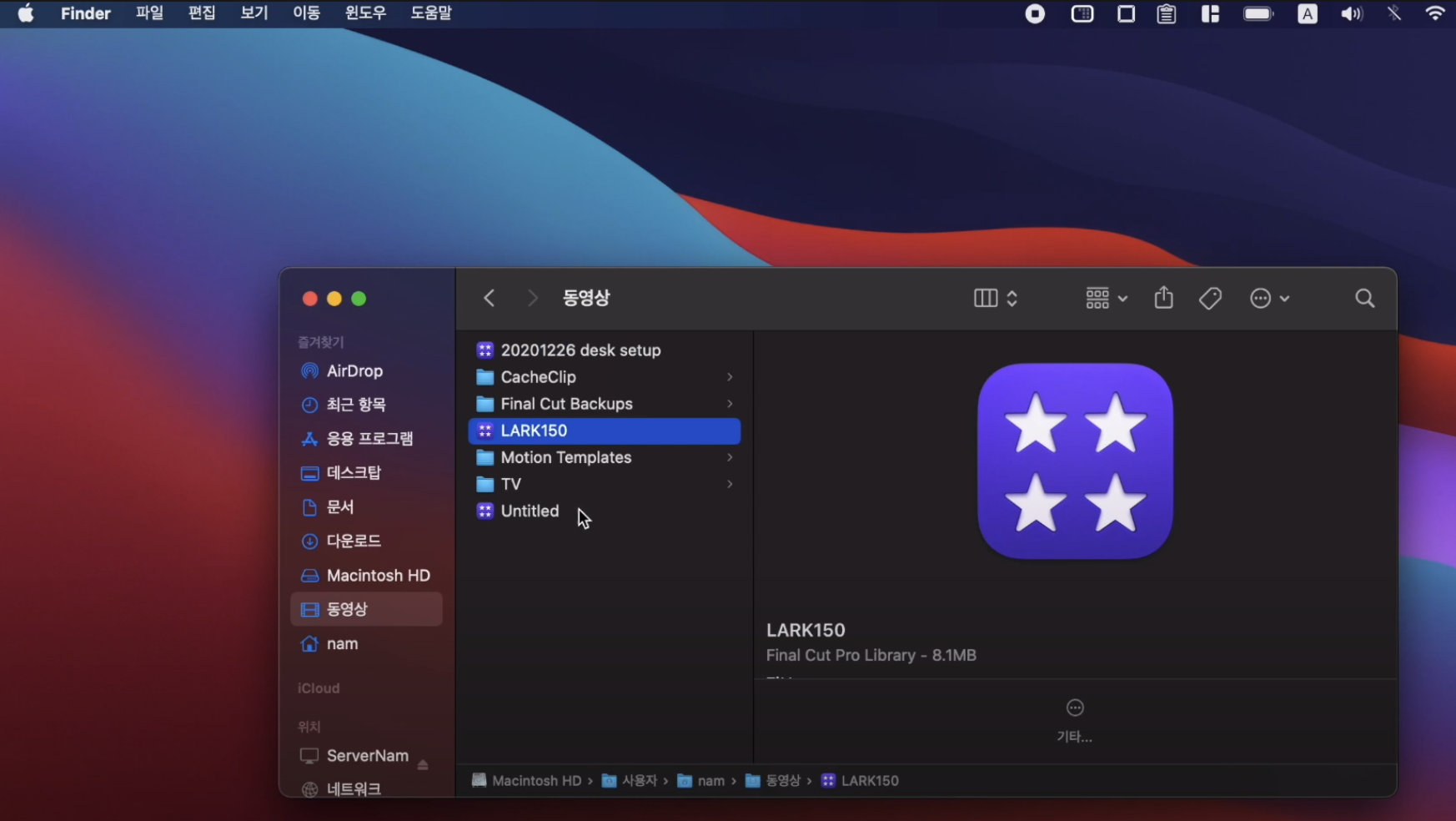Select AirDrop in the sidebar
The height and width of the screenshot is (821, 1456).
point(366,370)
